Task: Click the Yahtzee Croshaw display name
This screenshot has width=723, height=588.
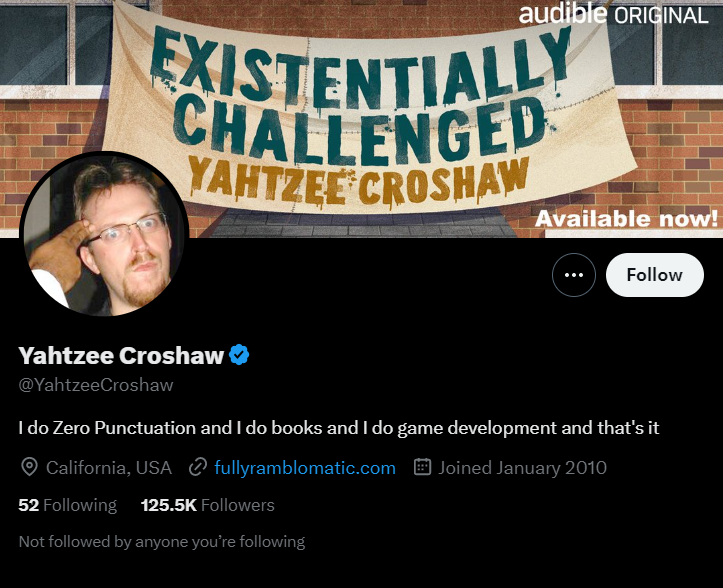Action: [x=121, y=355]
